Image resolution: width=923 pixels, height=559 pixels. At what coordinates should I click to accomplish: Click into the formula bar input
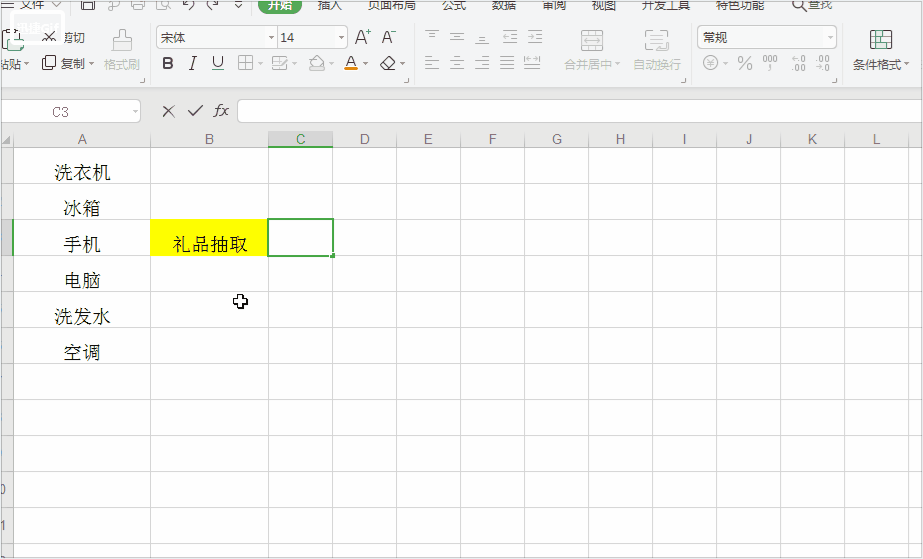[579, 111]
